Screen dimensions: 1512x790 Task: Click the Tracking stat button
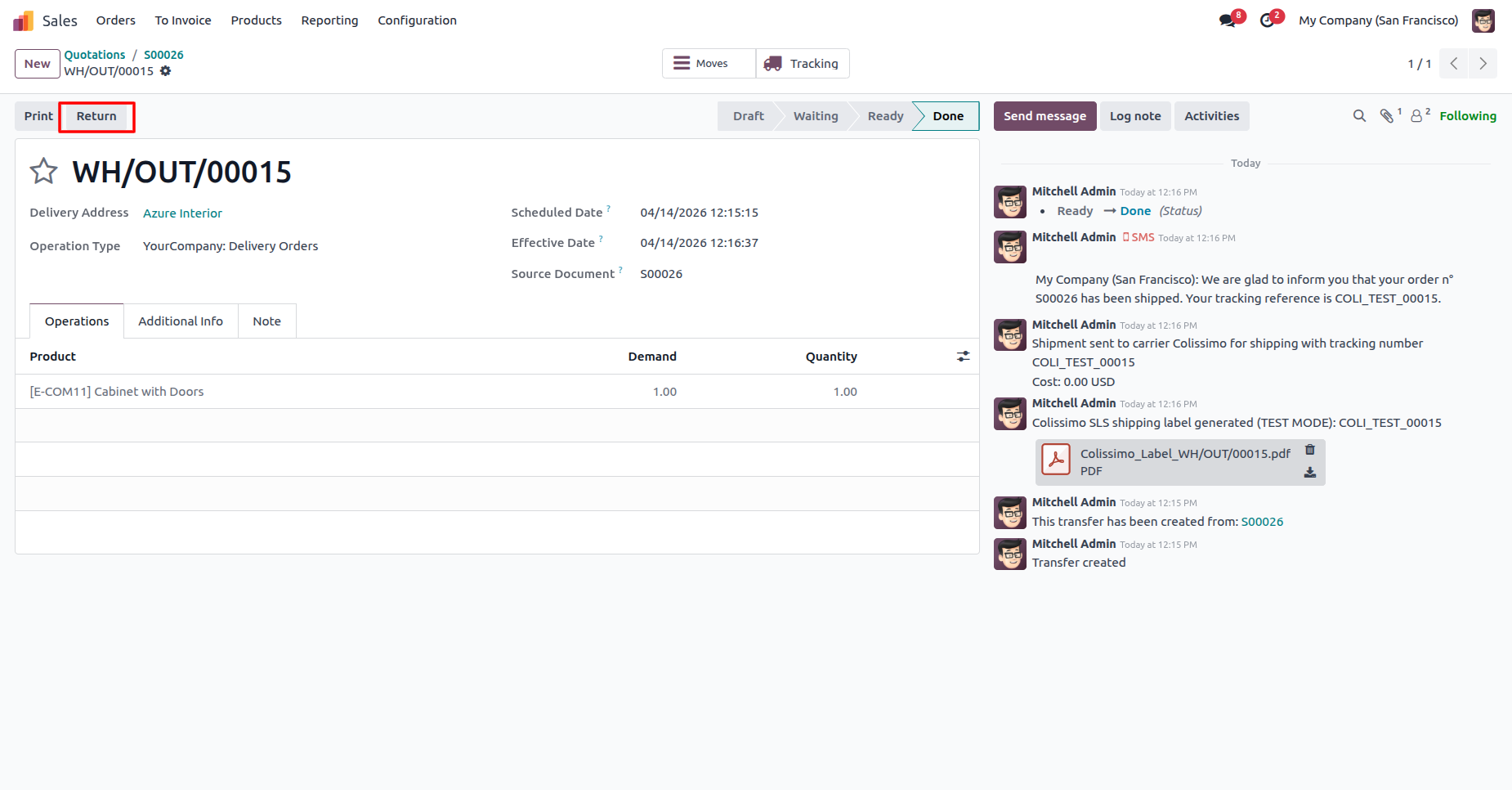tap(803, 64)
